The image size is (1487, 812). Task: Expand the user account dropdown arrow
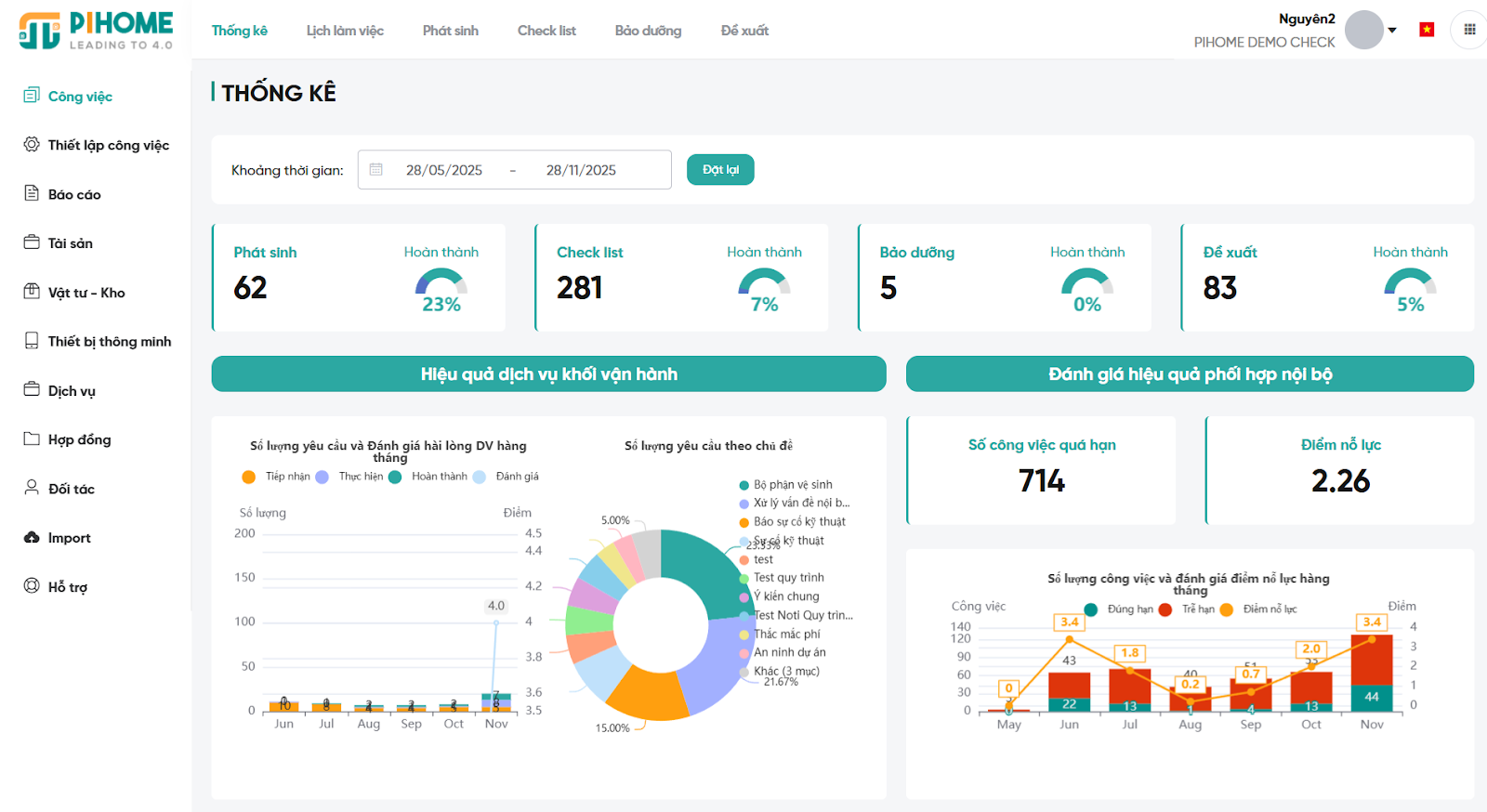[x=1392, y=31]
